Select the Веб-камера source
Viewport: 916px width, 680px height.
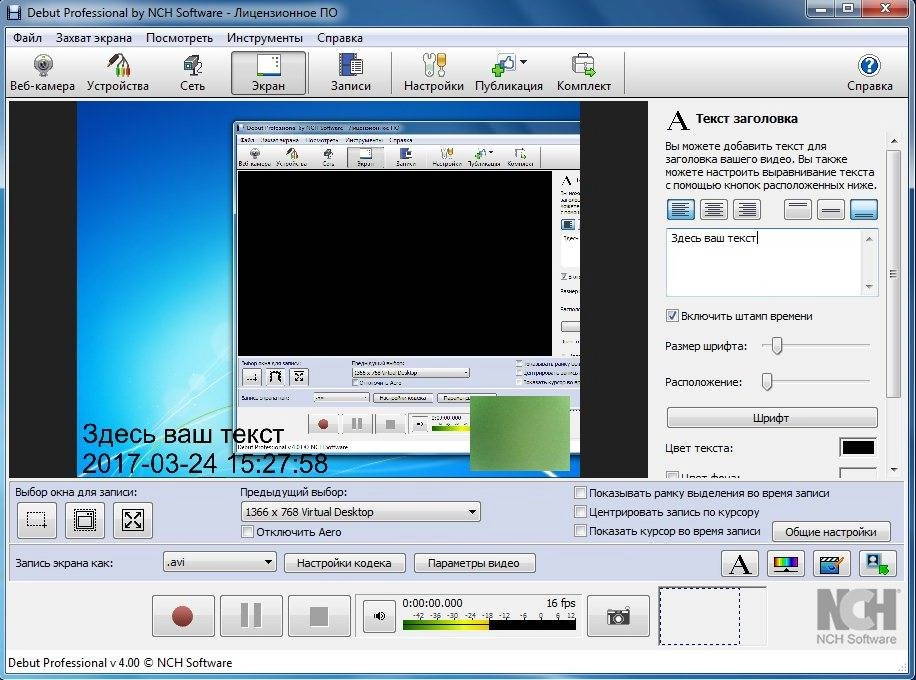pos(43,73)
